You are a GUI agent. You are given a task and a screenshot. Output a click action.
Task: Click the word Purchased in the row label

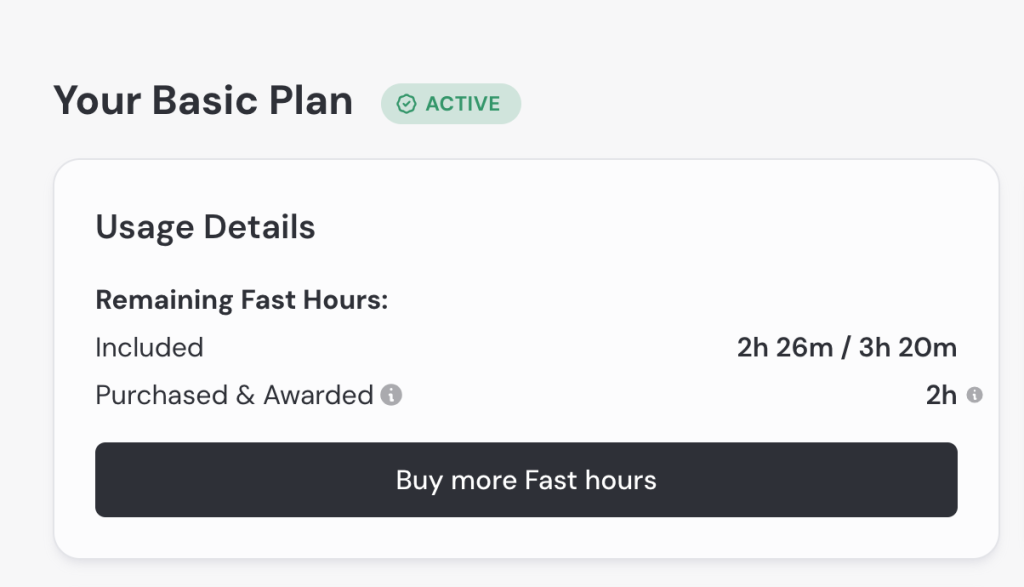click(161, 396)
